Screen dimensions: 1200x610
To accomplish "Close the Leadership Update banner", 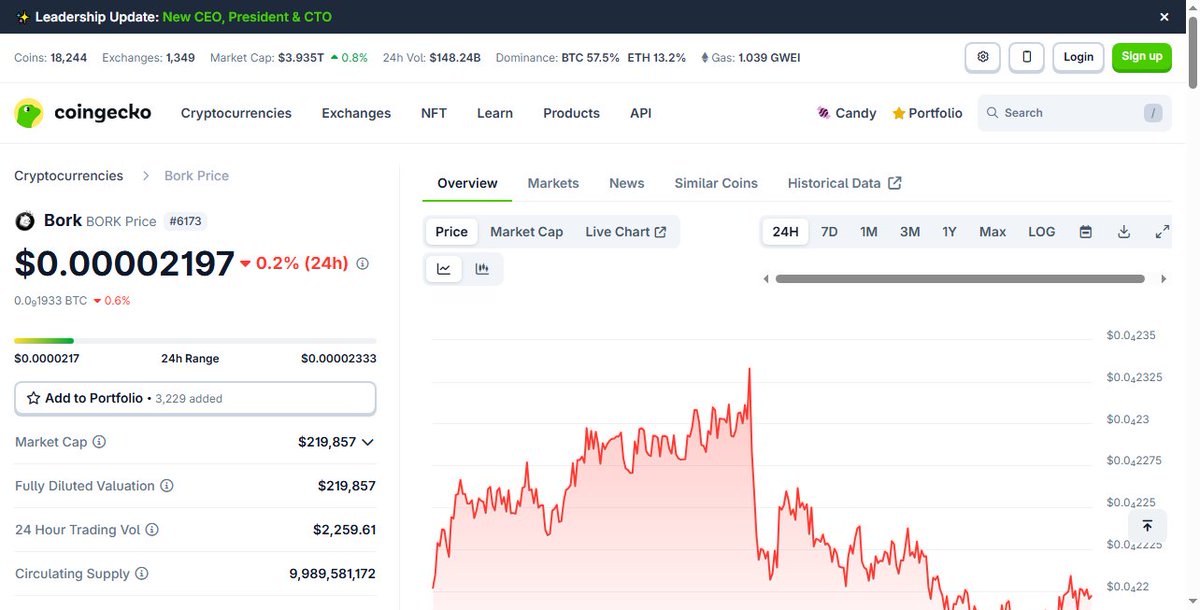I will (x=1164, y=17).
